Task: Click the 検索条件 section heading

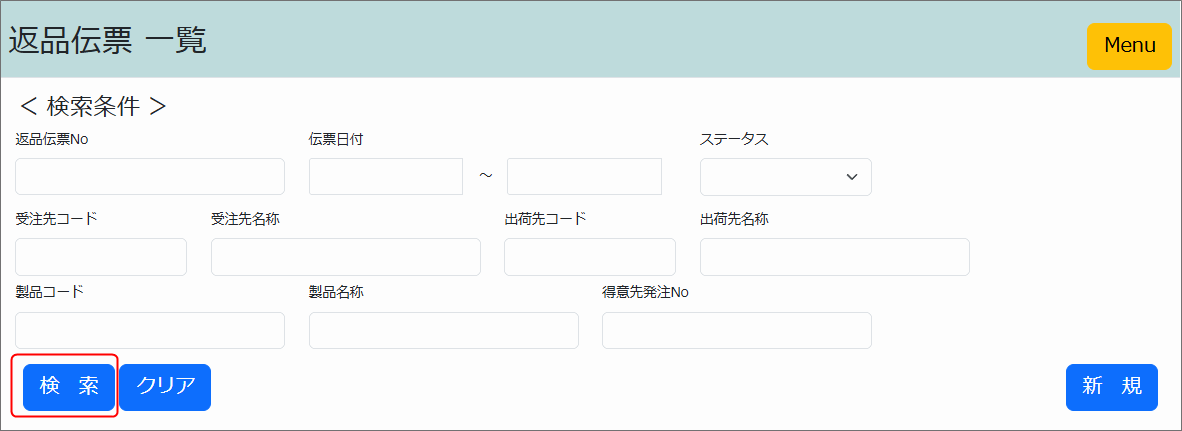Action: 93,106
